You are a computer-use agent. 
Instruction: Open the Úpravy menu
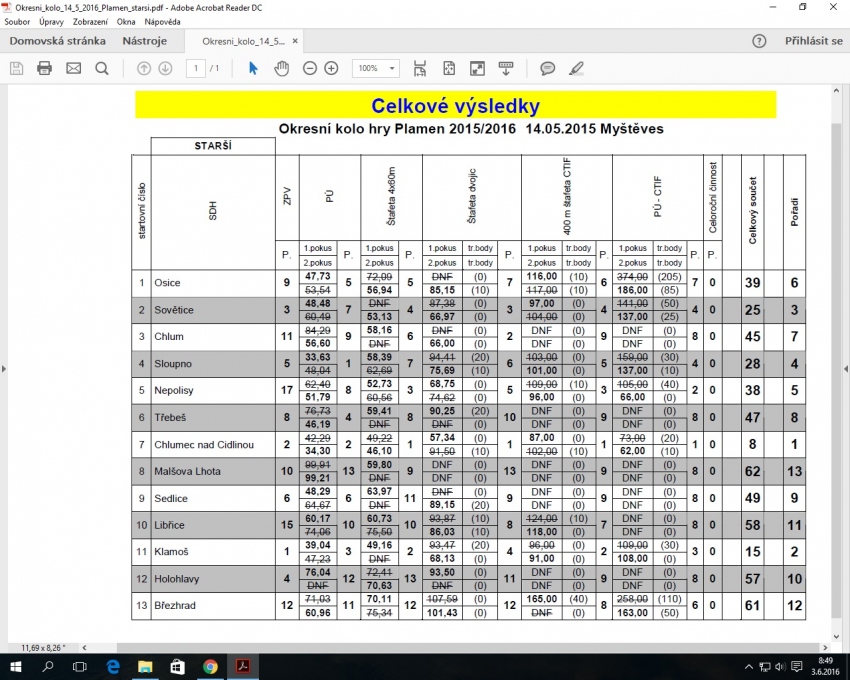[51, 22]
